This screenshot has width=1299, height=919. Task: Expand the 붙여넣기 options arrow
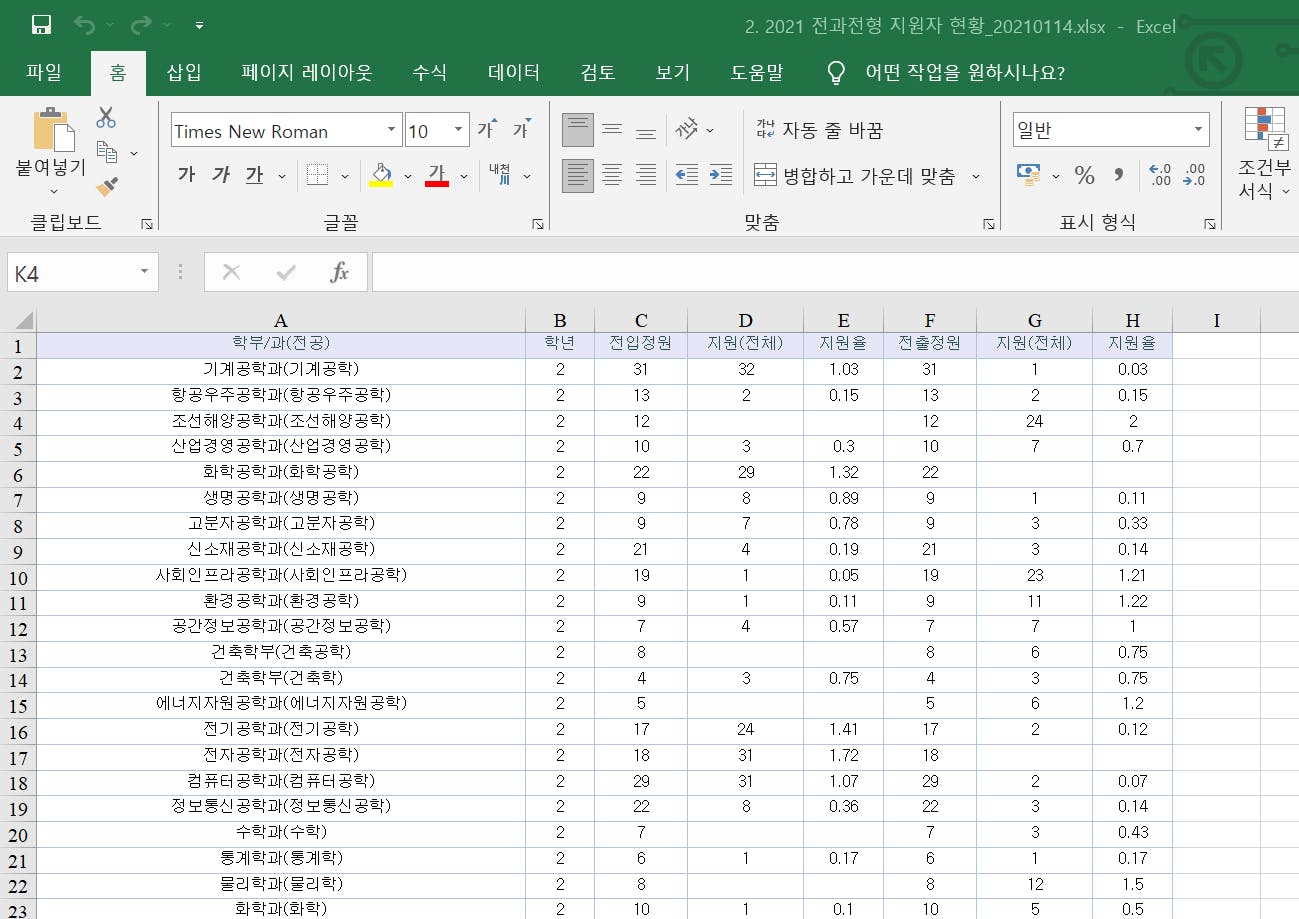53,191
